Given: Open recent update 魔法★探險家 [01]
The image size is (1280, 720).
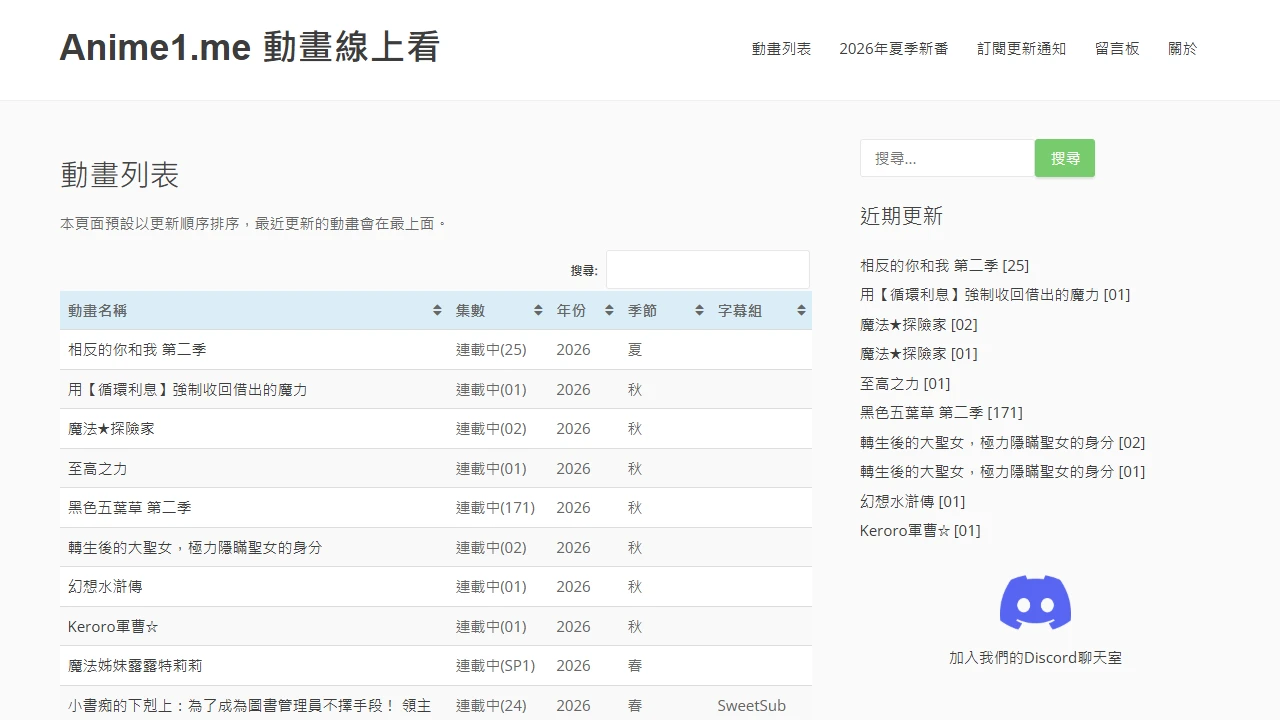Looking at the screenshot, I should (x=919, y=354).
